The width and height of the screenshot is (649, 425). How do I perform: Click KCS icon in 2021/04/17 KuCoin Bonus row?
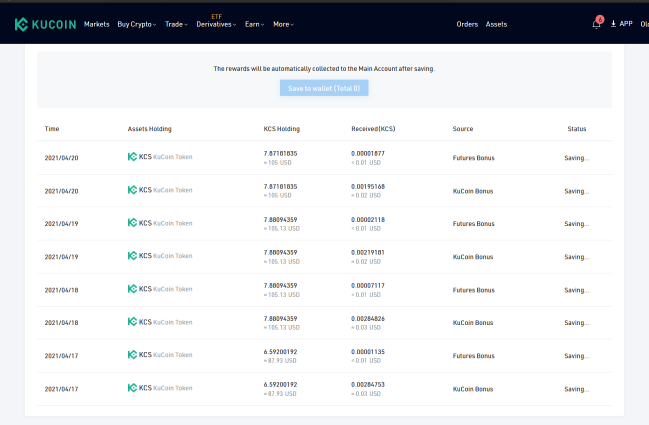coord(132,388)
